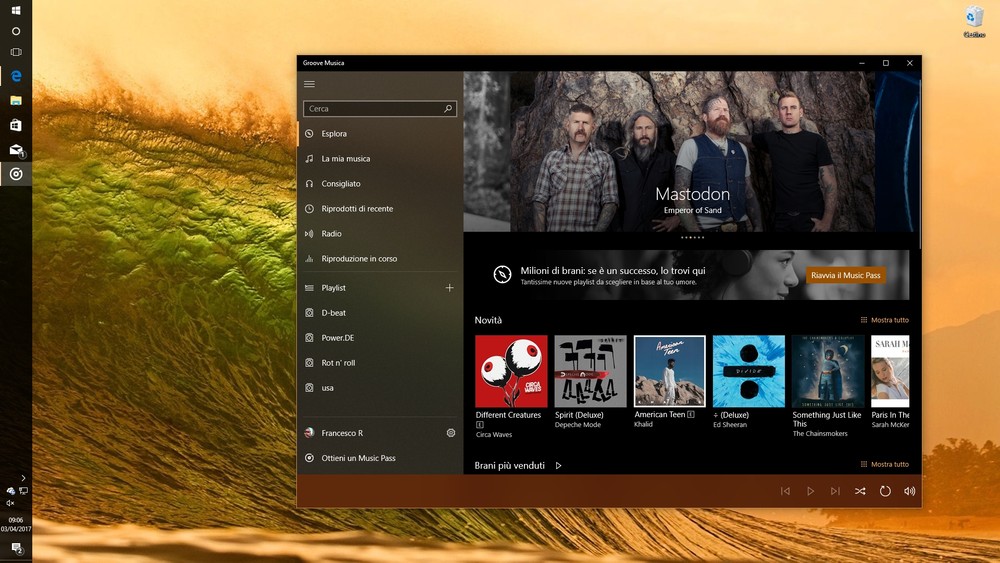The width and height of the screenshot is (1000, 563).
Task: Open the Power.DE playlist
Action: tap(379, 337)
